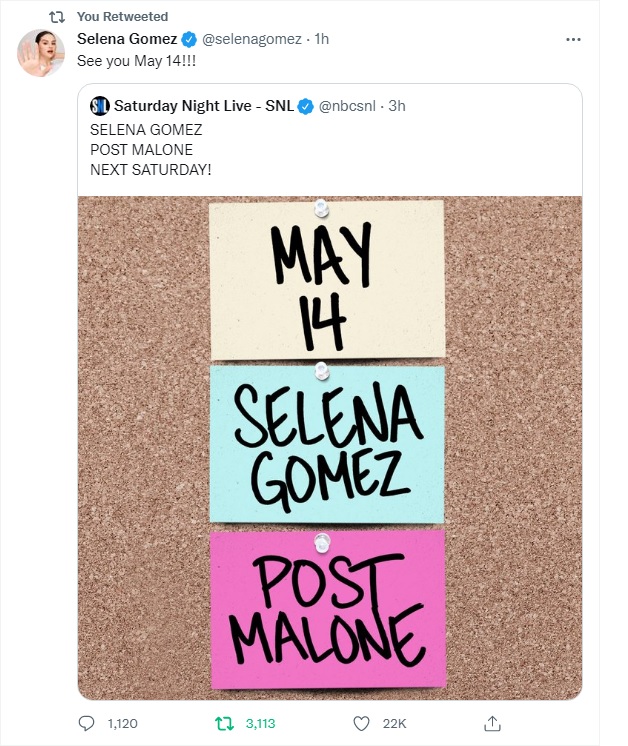
Task: Click Saturday Night Live - SNL name
Action: click(204, 106)
